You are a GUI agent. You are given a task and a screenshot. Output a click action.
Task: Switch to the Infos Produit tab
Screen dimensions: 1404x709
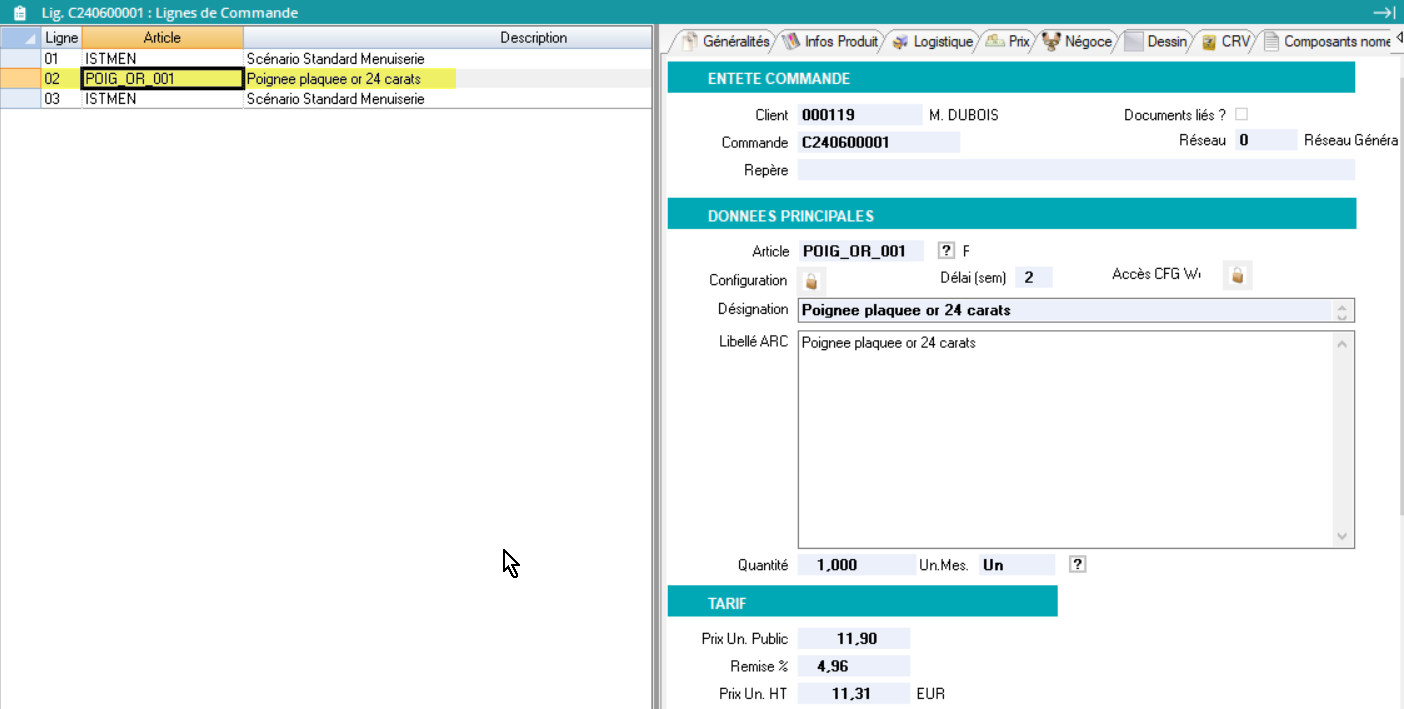tap(832, 42)
